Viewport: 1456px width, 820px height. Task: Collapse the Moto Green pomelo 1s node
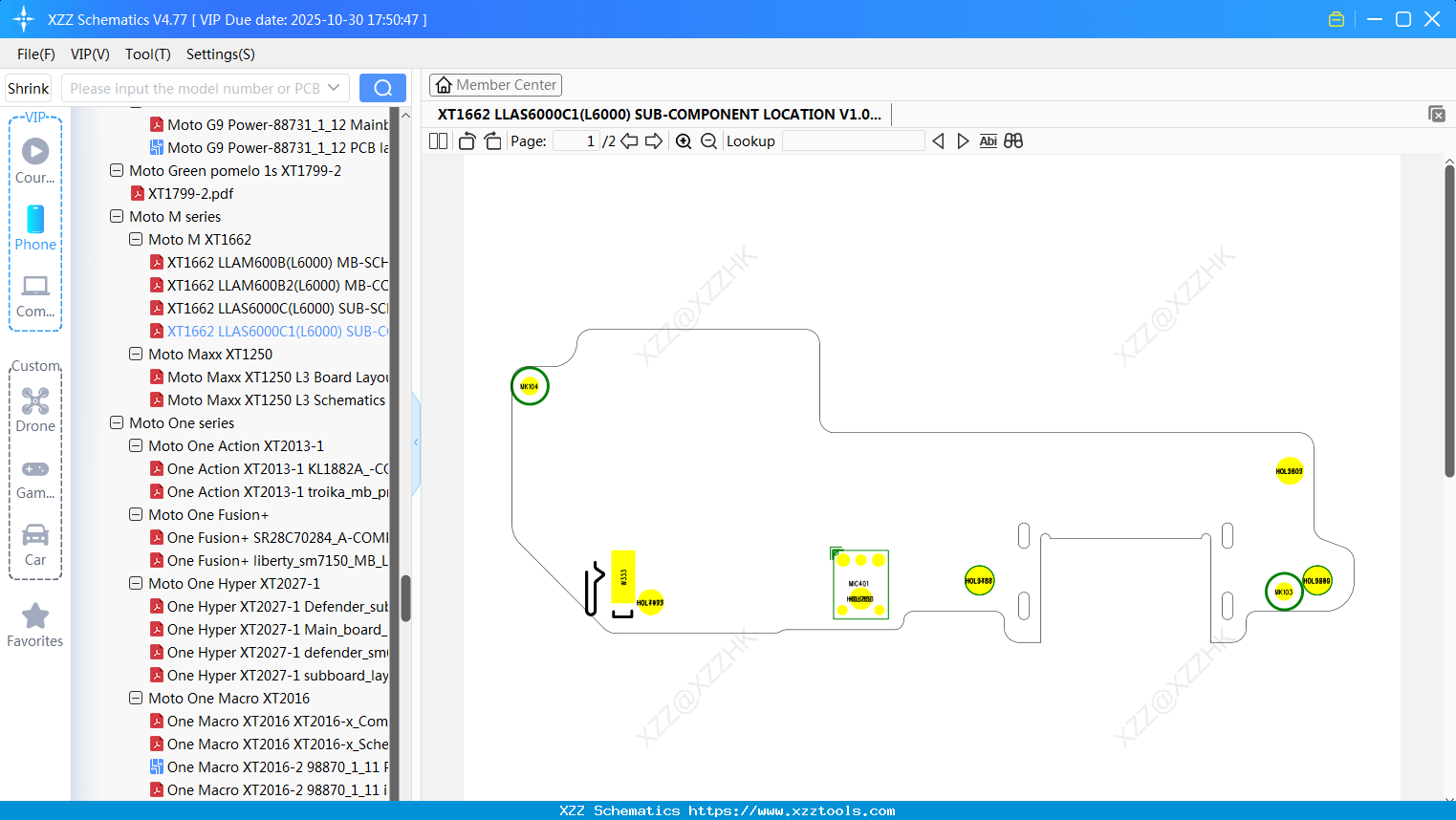pyautogui.click(x=117, y=170)
